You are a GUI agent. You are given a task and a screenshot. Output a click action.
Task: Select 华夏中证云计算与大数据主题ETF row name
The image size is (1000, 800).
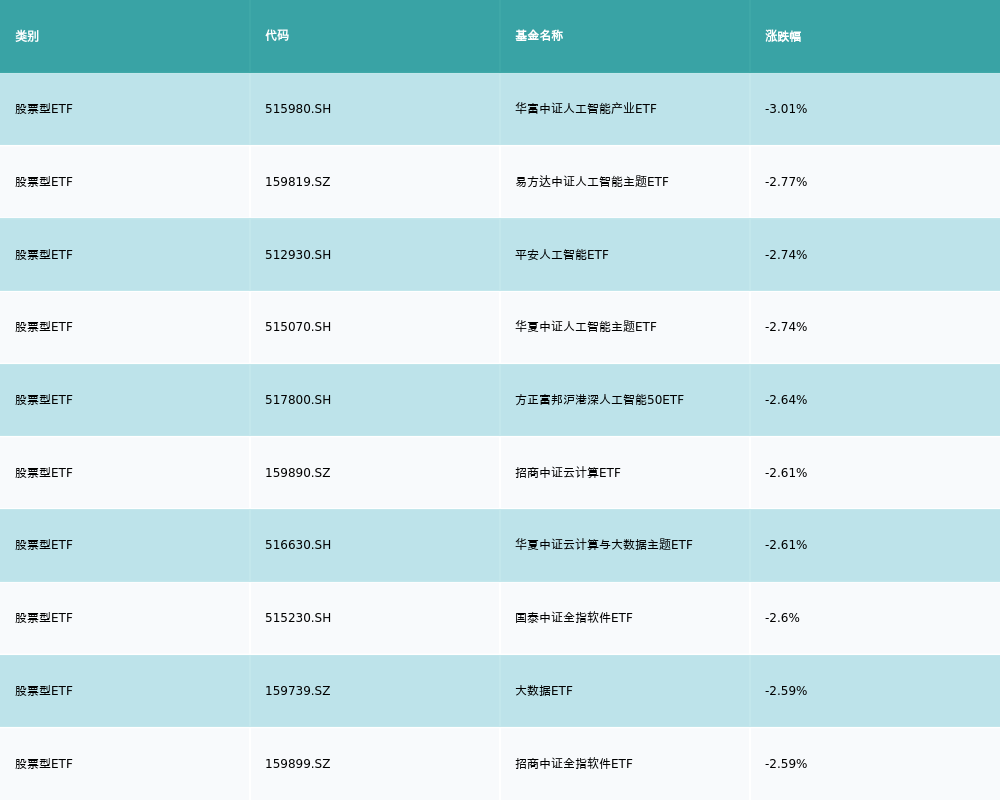tap(604, 545)
